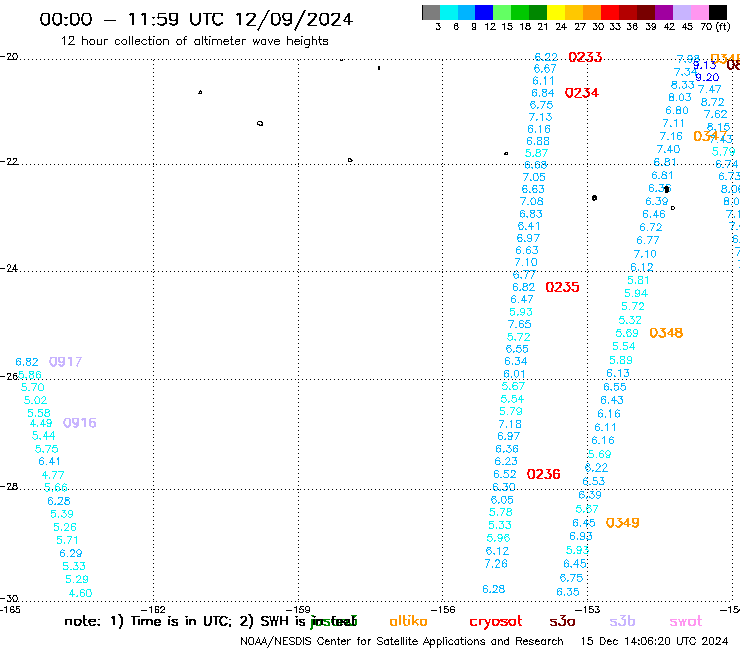Screen dimensions: 740x650
Task: Click wave height value 6.67
Action: [545, 69]
